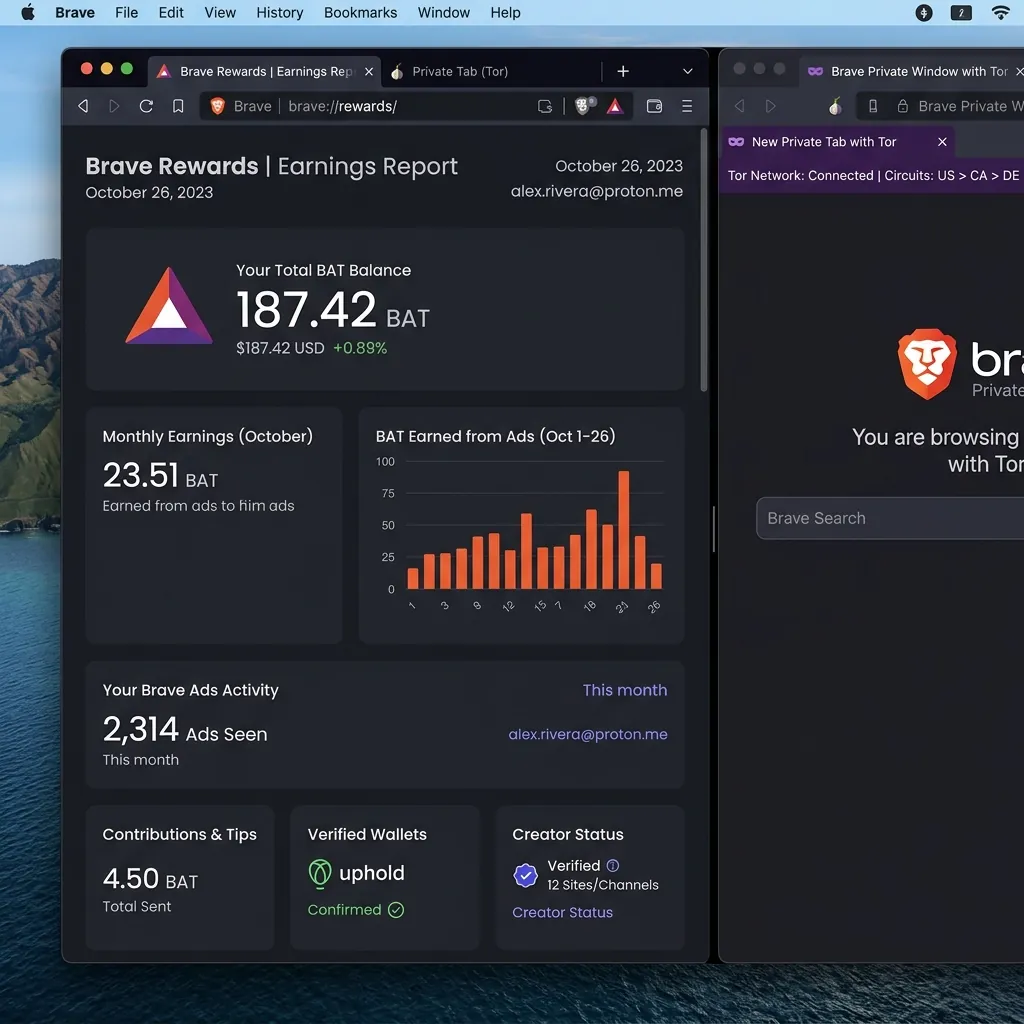The image size is (1024, 1024).
Task: Click the large BAT logo in balance card
Action: (169, 306)
